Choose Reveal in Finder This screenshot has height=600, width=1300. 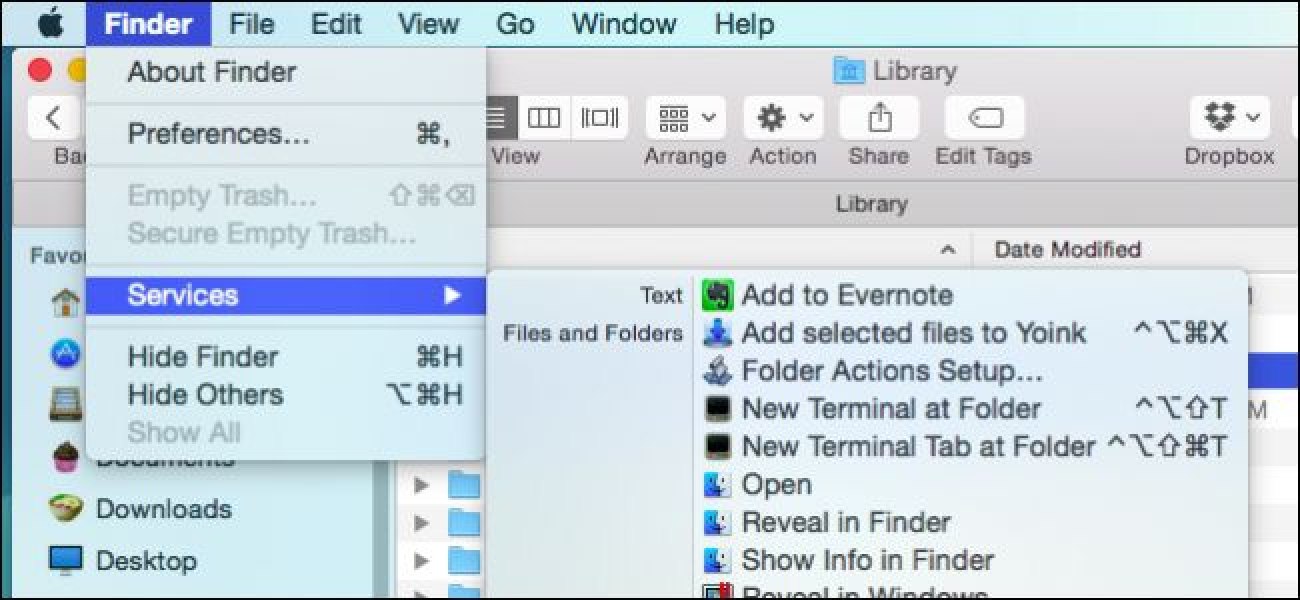(846, 522)
